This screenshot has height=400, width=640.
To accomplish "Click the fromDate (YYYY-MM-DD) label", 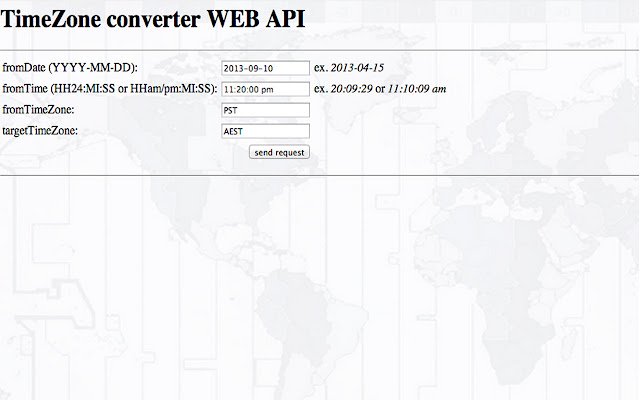I will [70, 68].
